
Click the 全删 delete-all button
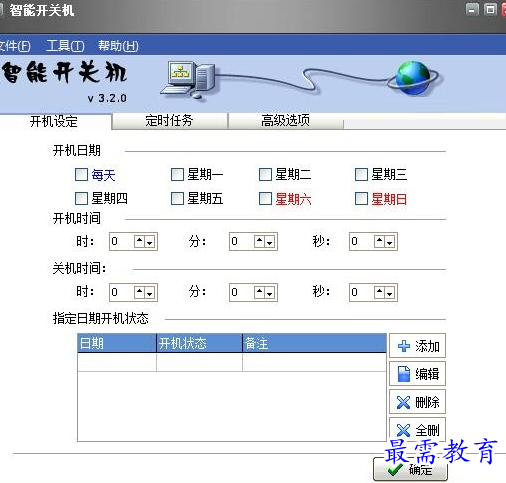(x=417, y=429)
